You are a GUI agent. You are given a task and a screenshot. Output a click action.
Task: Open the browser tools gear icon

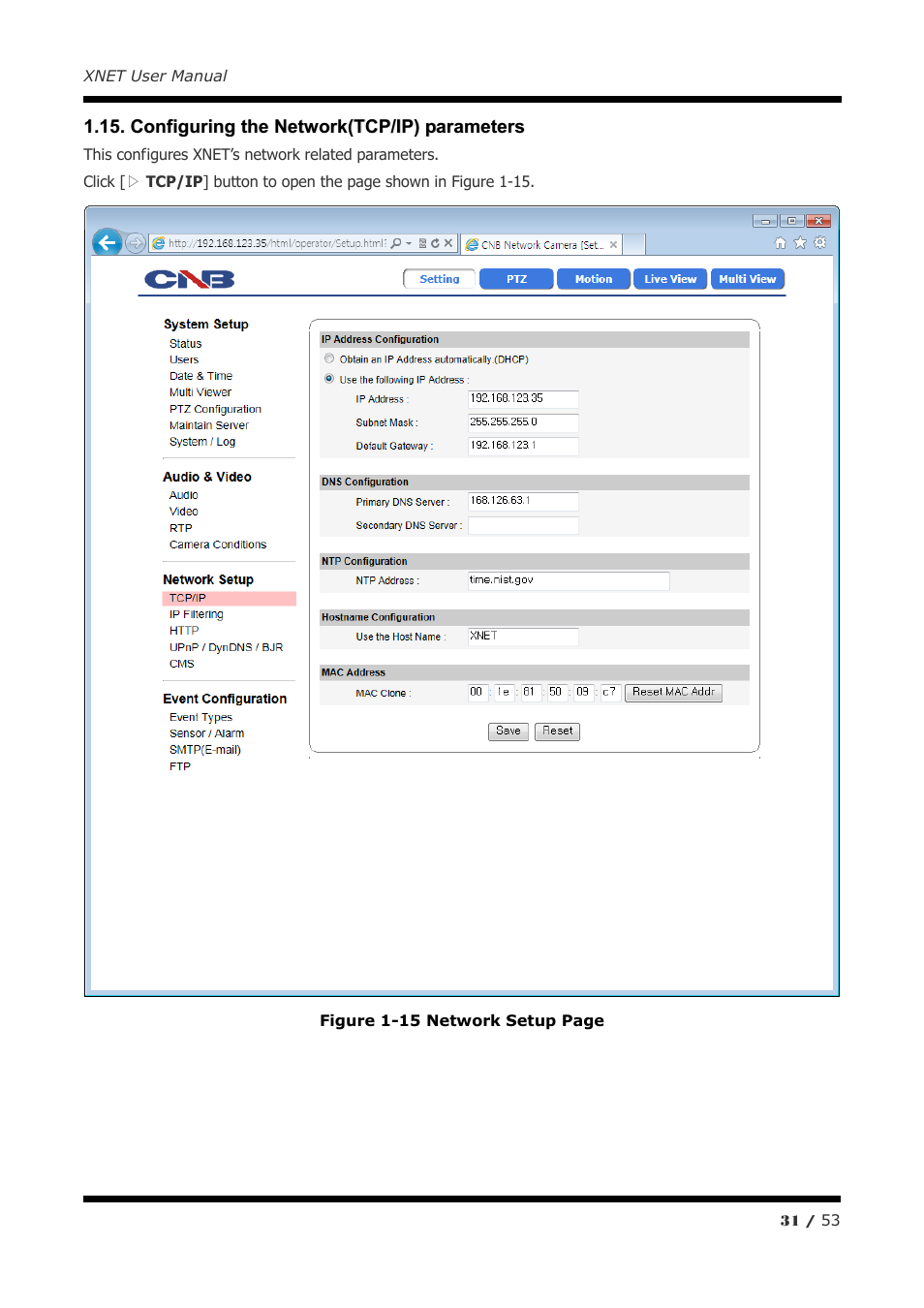[x=820, y=243]
